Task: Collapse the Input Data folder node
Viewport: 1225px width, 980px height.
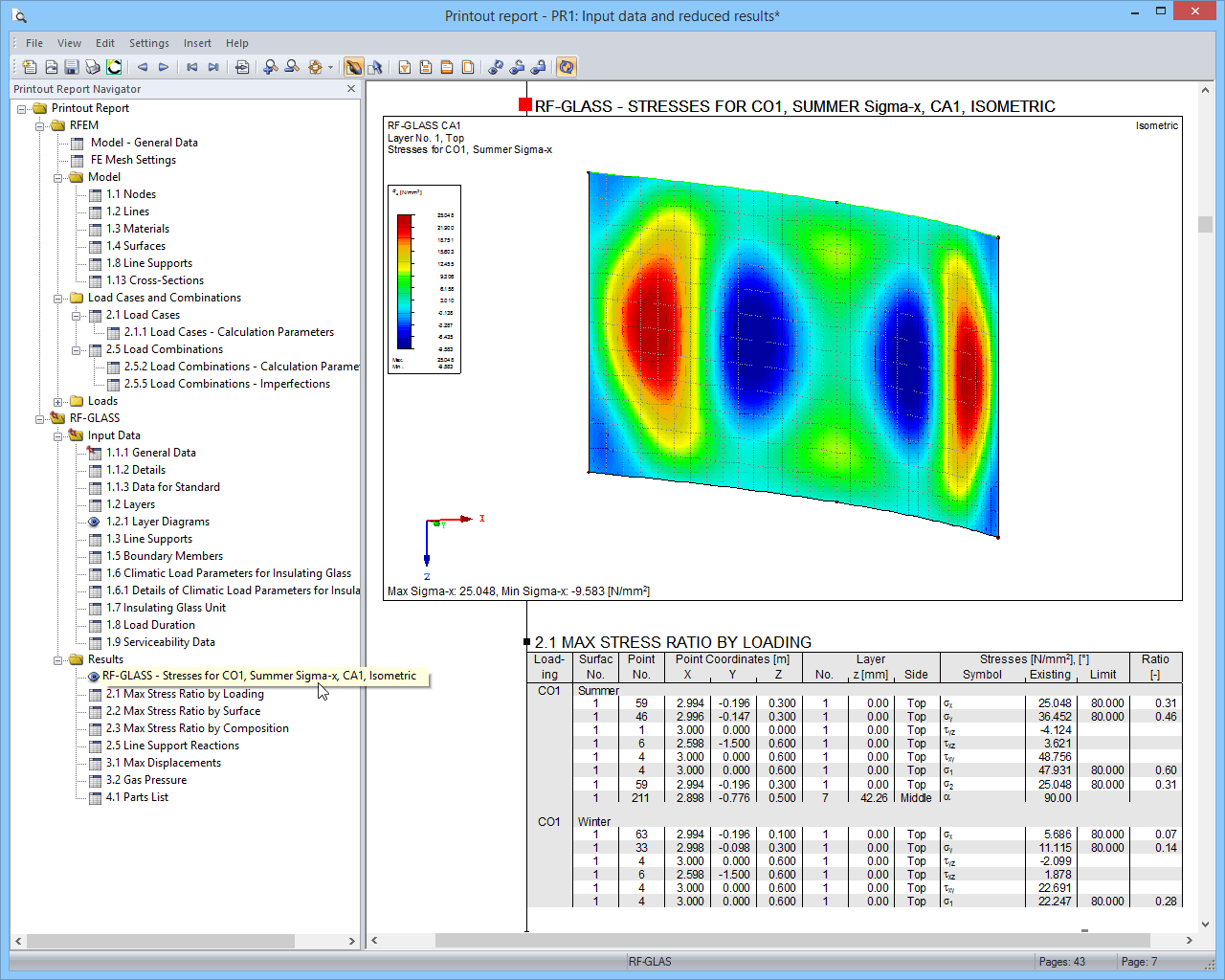Action: pos(58,435)
